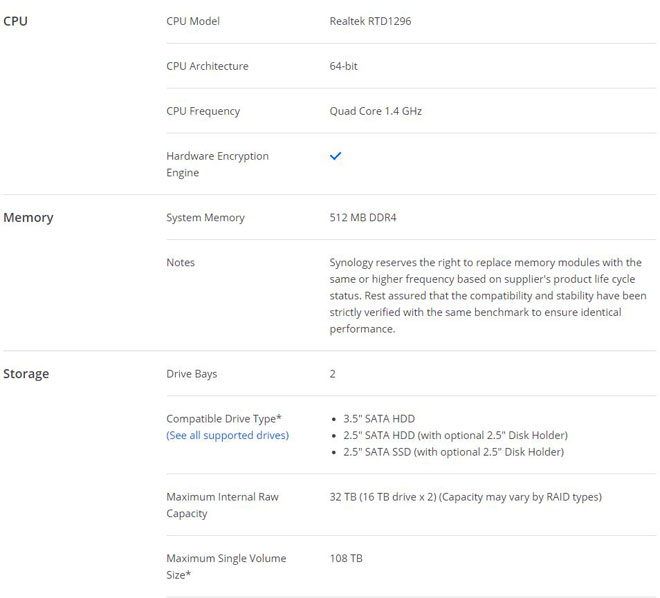Click the Drive Bays label
Screen dimensions: 660x598
click(x=192, y=374)
